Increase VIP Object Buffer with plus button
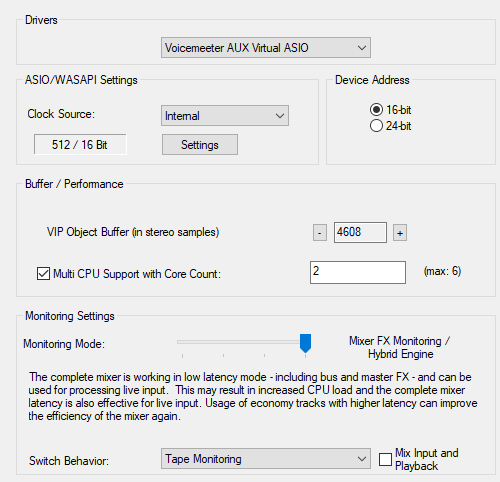The image size is (500, 482). [x=400, y=232]
